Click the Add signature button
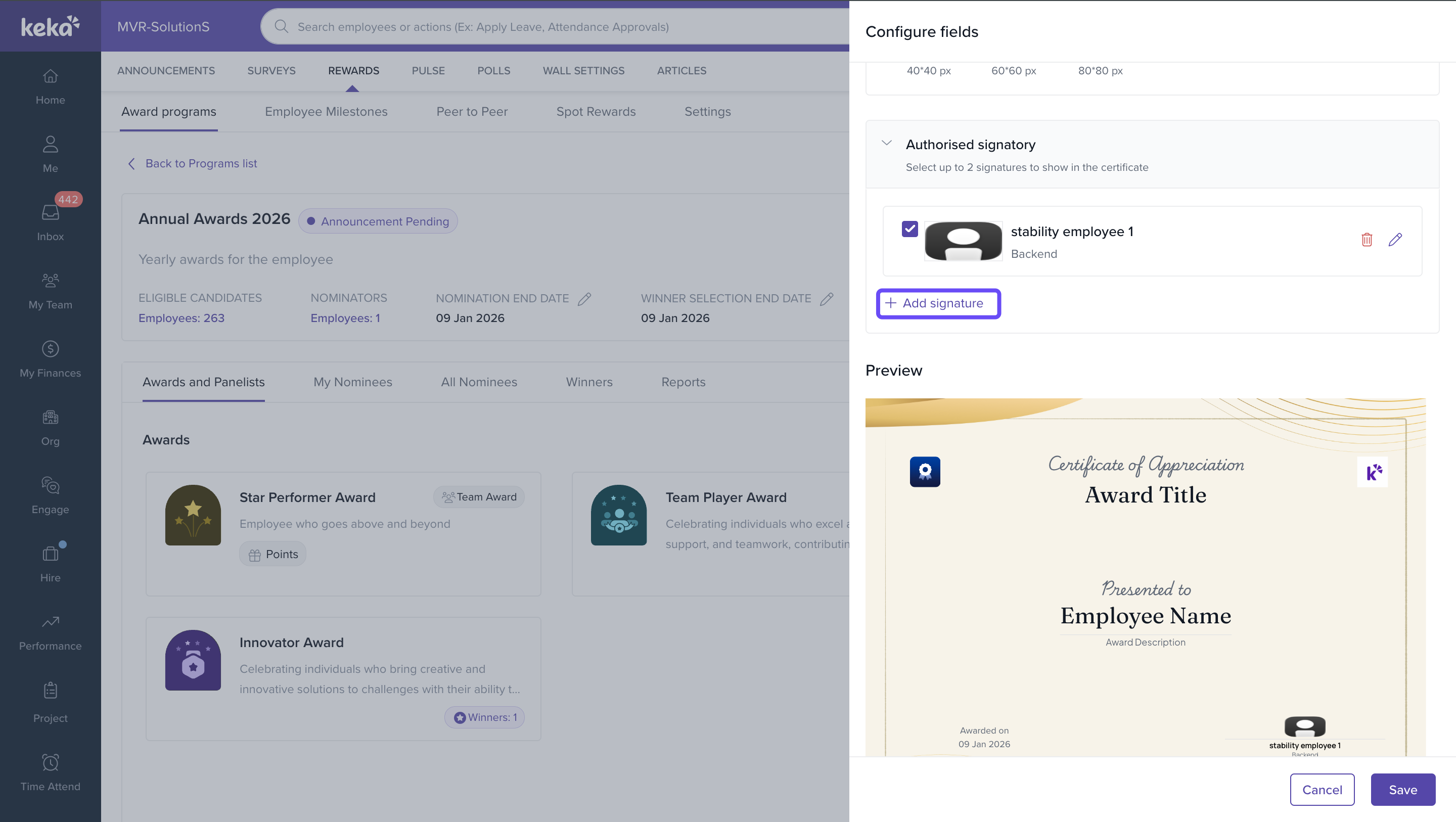This screenshot has height=822, width=1456. tap(938, 304)
